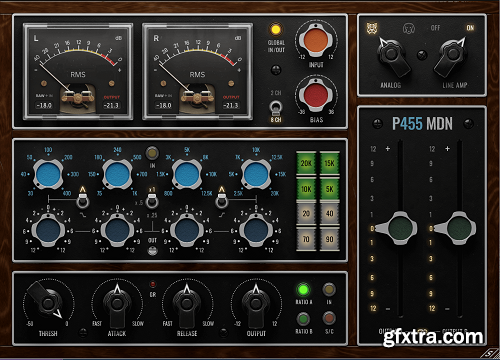
Task: Click the red GR indicator LED
Action: (152, 284)
